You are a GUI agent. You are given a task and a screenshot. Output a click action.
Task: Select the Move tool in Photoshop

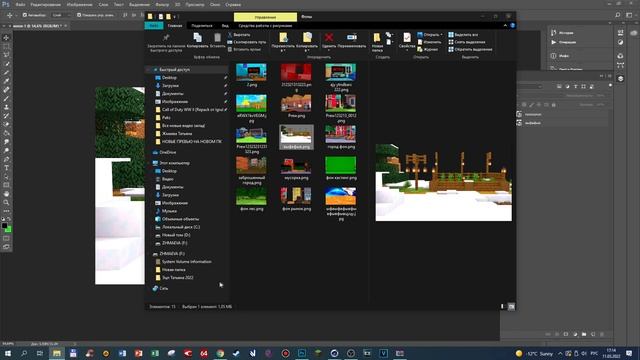6,38
